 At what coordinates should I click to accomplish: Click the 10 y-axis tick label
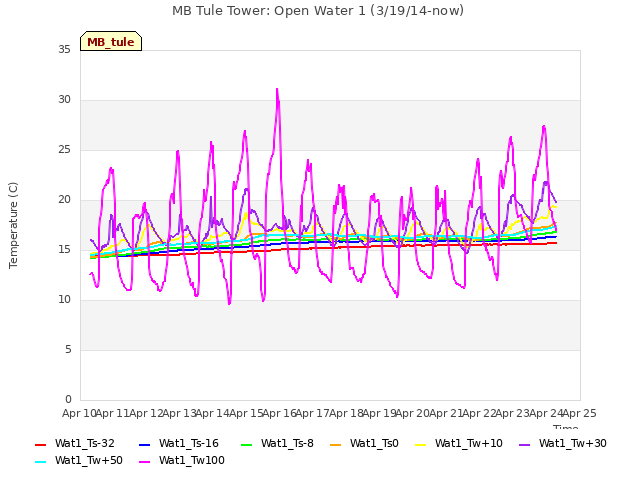click(x=64, y=300)
